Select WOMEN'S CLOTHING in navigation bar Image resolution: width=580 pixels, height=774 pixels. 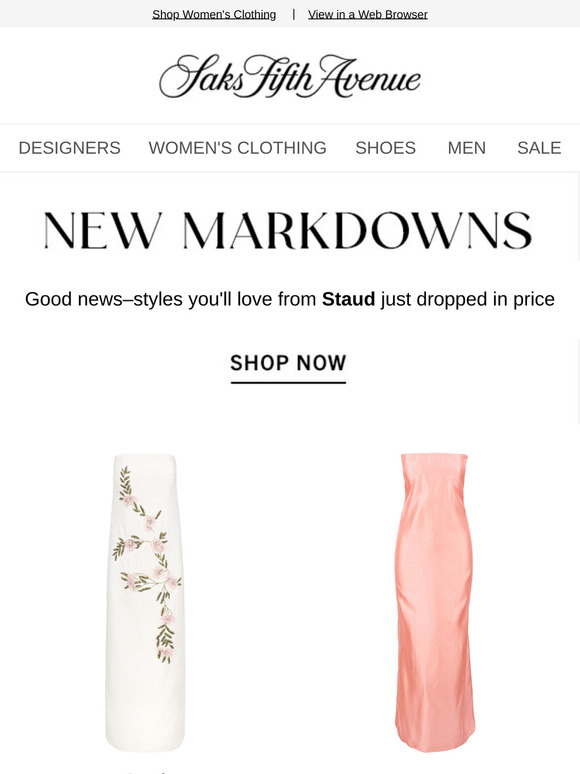[237, 148]
